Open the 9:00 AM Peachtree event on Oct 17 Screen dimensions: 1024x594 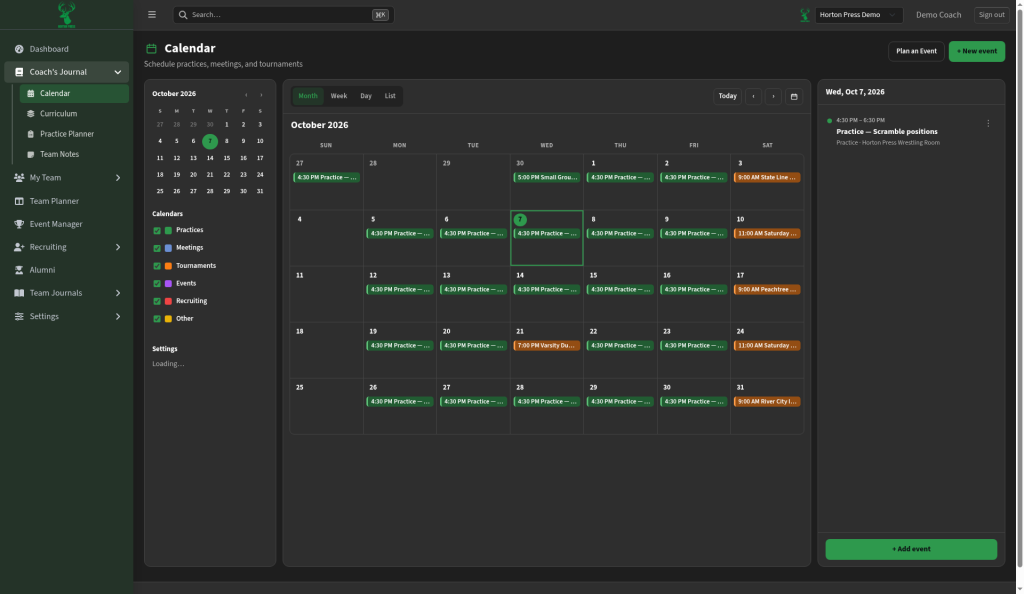pyautogui.click(x=767, y=289)
